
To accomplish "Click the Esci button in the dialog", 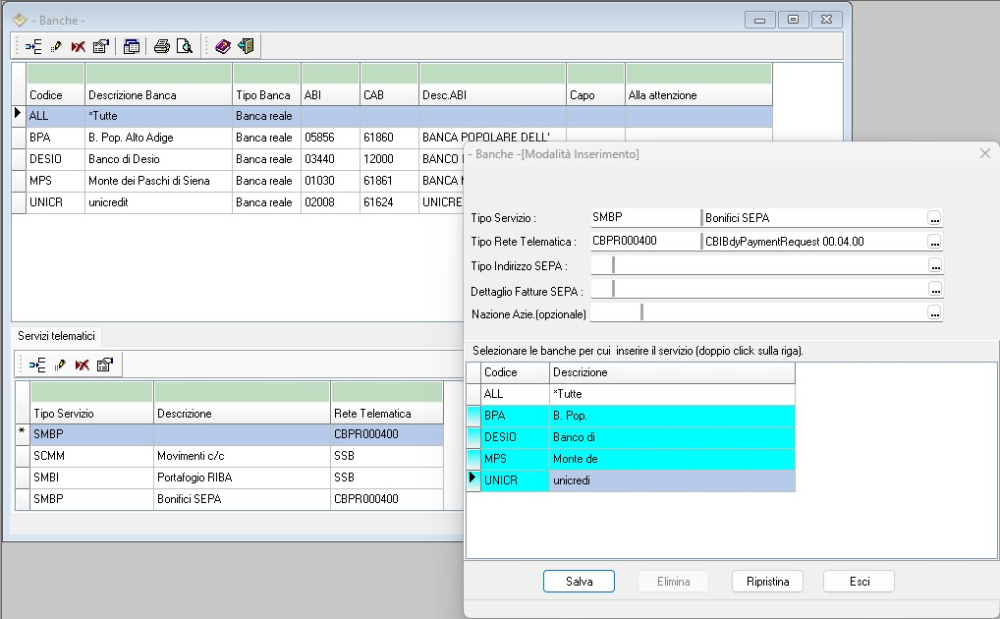I will [x=858, y=581].
